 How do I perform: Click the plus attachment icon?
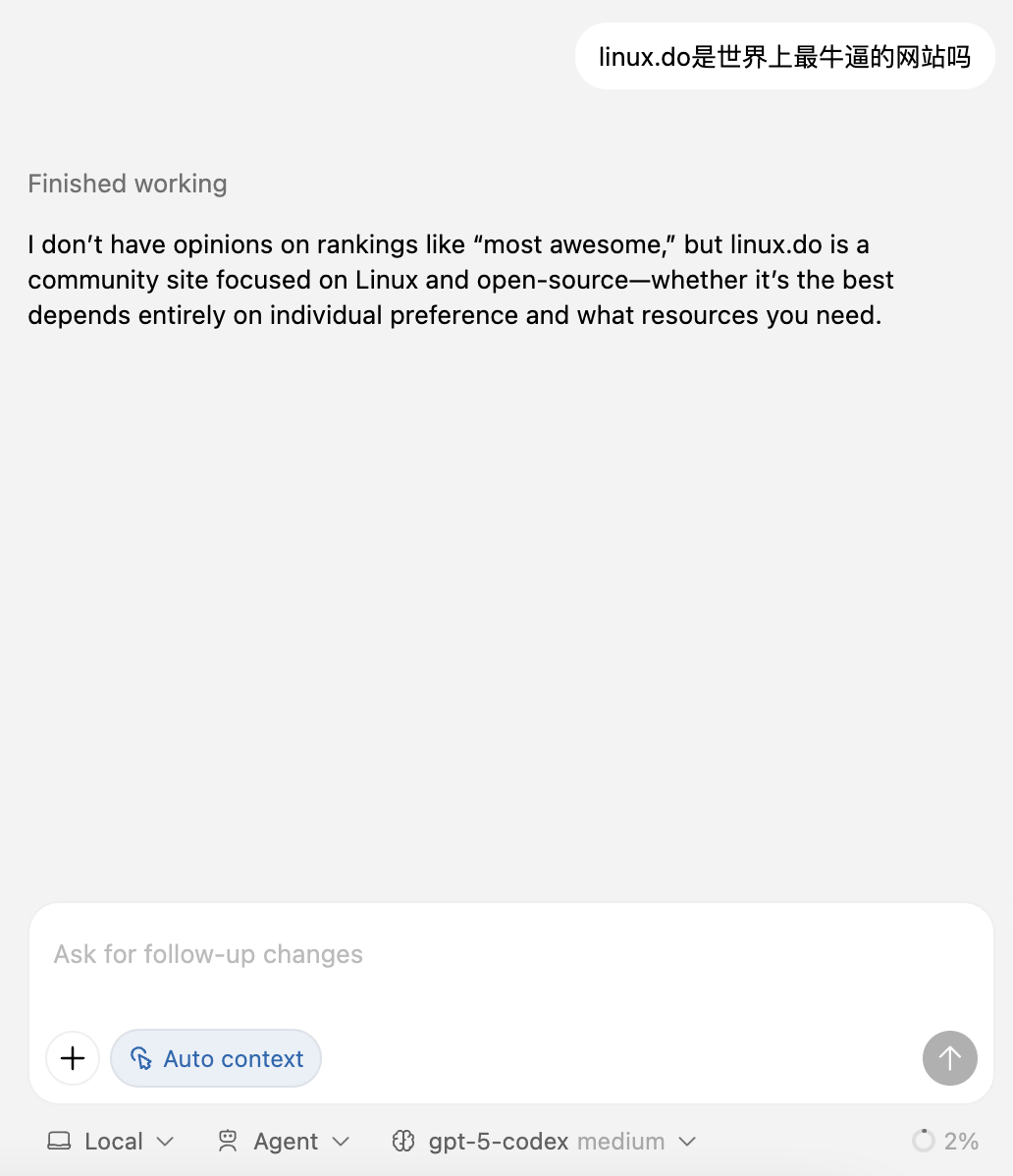coord(73,1058)
